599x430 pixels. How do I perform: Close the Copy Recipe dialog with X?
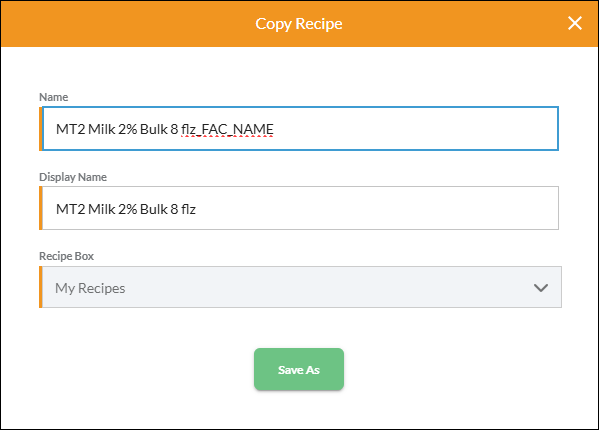click(x=575, y=23)
